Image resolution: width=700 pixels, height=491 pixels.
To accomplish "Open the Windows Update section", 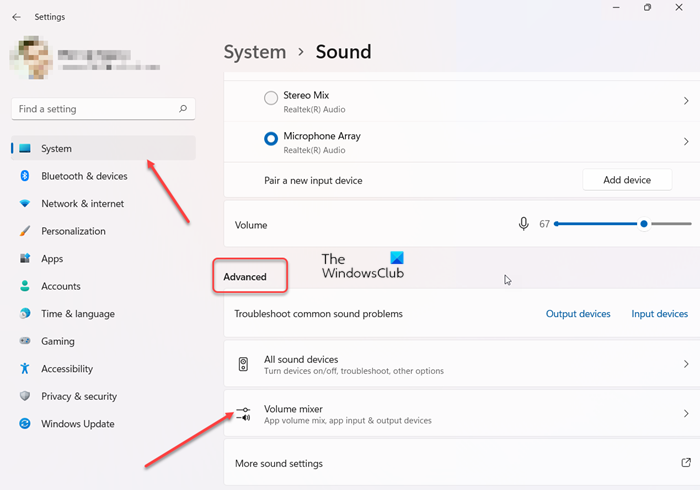I will [x=77, y=424].
